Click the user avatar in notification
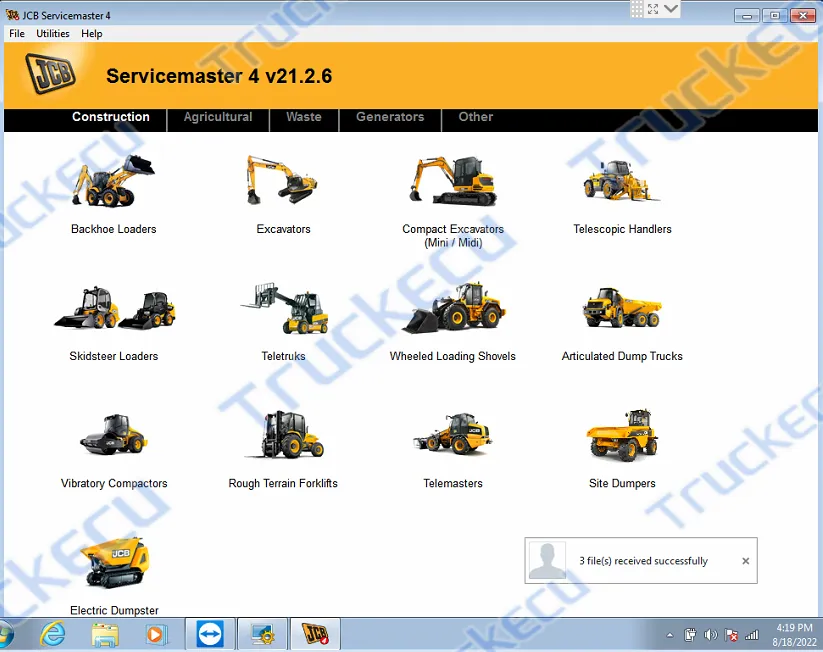The image size is (823, 652). (x=547, y=560)
